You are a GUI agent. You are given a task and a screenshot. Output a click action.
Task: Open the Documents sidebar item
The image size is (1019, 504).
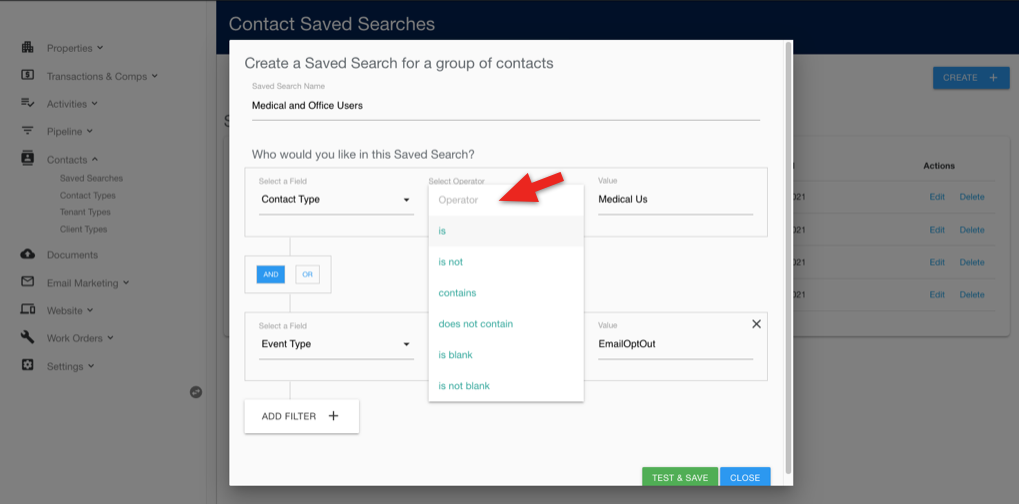[72, 255]
